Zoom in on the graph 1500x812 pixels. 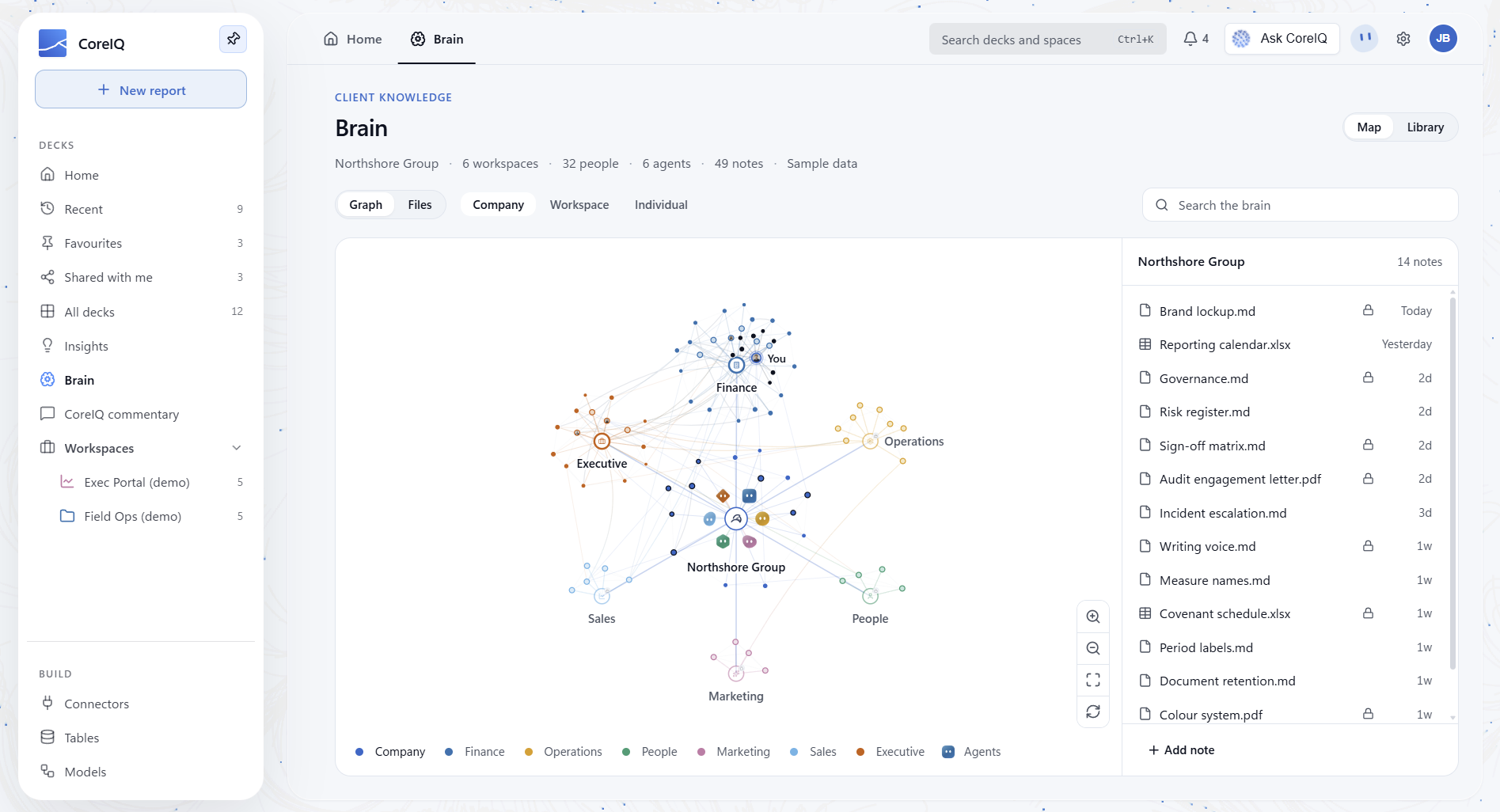coord(1093,617)
